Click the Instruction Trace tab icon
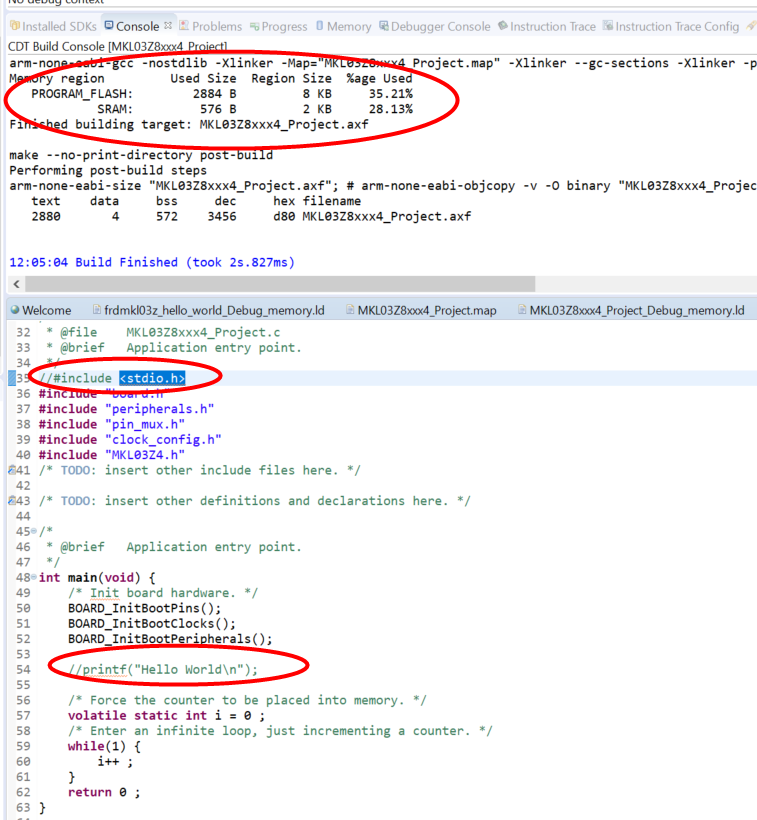Screen dimensions: 757x820 click(503, 26)
